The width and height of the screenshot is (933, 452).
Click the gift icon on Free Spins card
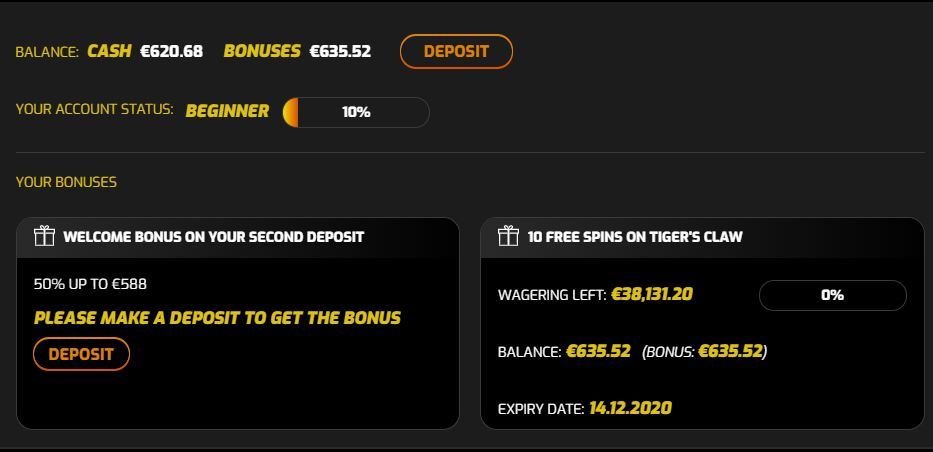[x=508, y=236]
